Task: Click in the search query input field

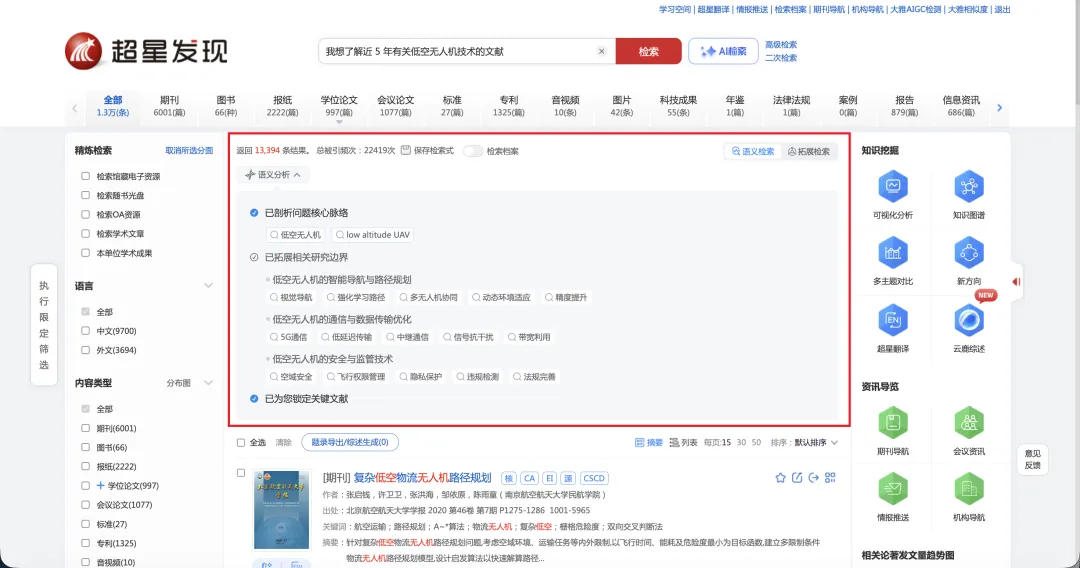Action: (458, 51)
